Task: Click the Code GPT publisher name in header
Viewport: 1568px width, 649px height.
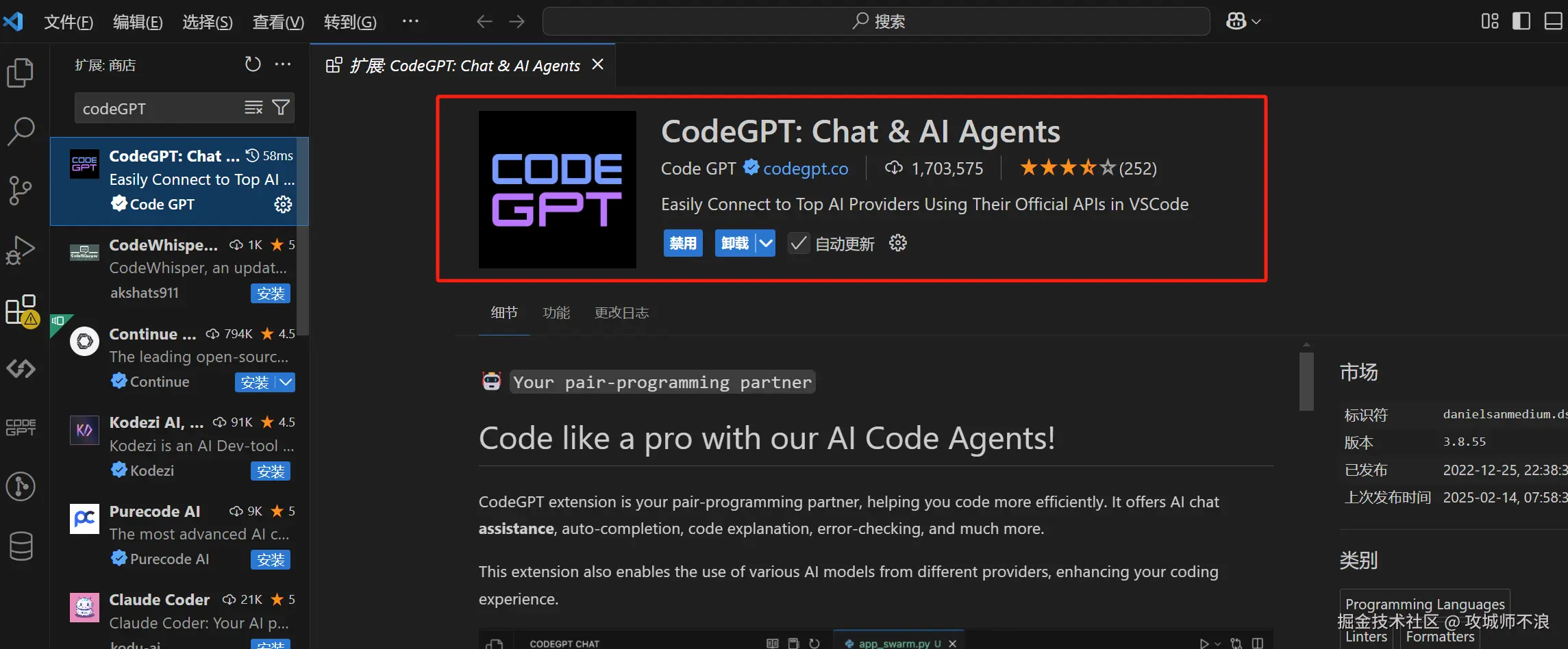Action: [698, 168]
